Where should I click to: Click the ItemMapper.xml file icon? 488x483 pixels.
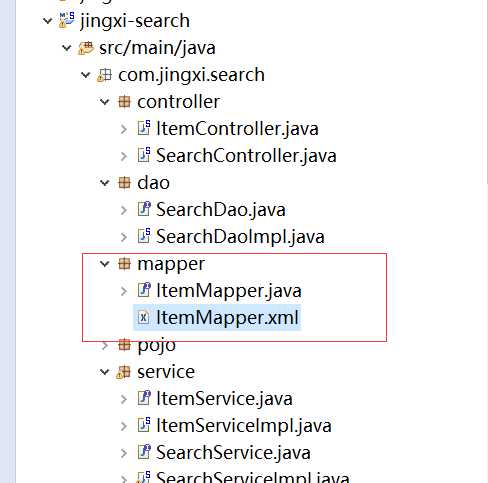point(143,317)
